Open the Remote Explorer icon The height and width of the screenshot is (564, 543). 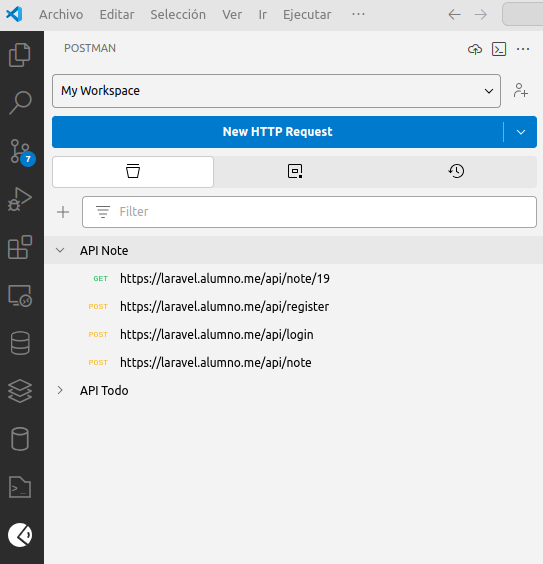(20, 295)
